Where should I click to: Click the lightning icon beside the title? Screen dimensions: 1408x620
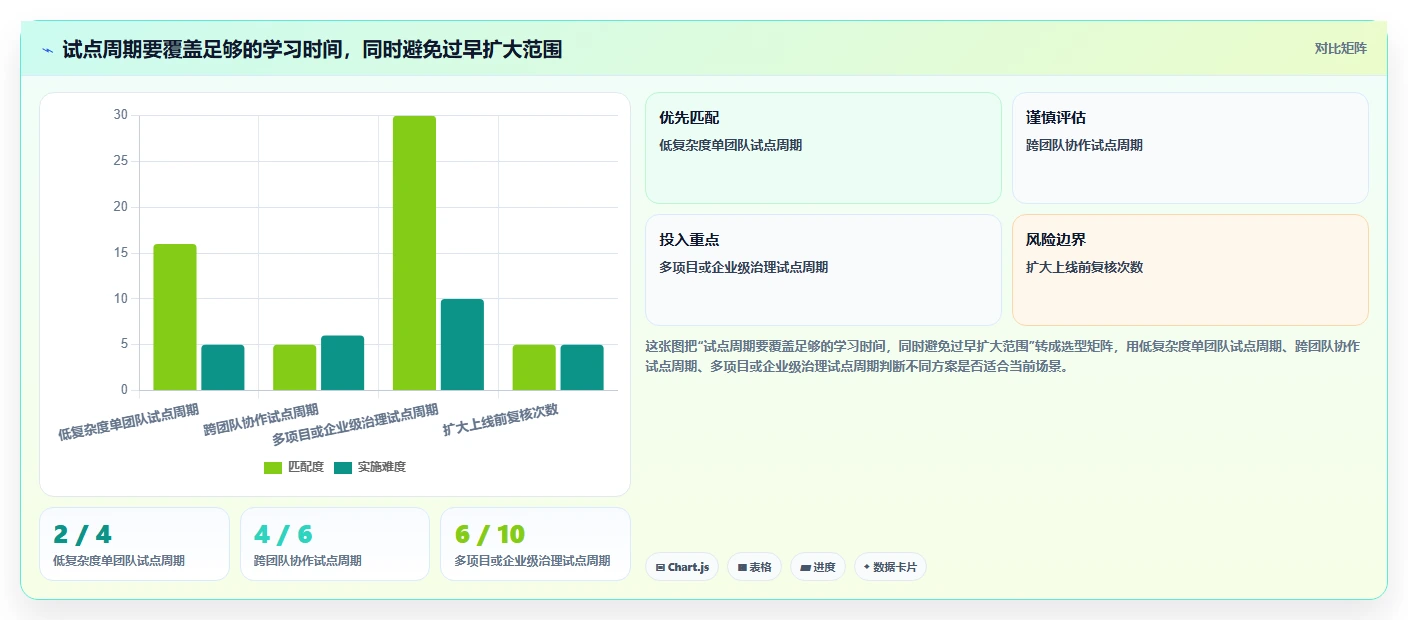pos(48,50)
